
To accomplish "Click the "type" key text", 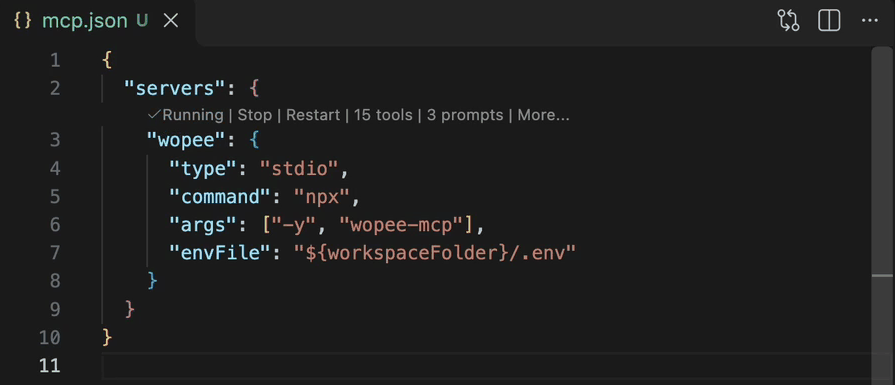I will tap(203, 168).
